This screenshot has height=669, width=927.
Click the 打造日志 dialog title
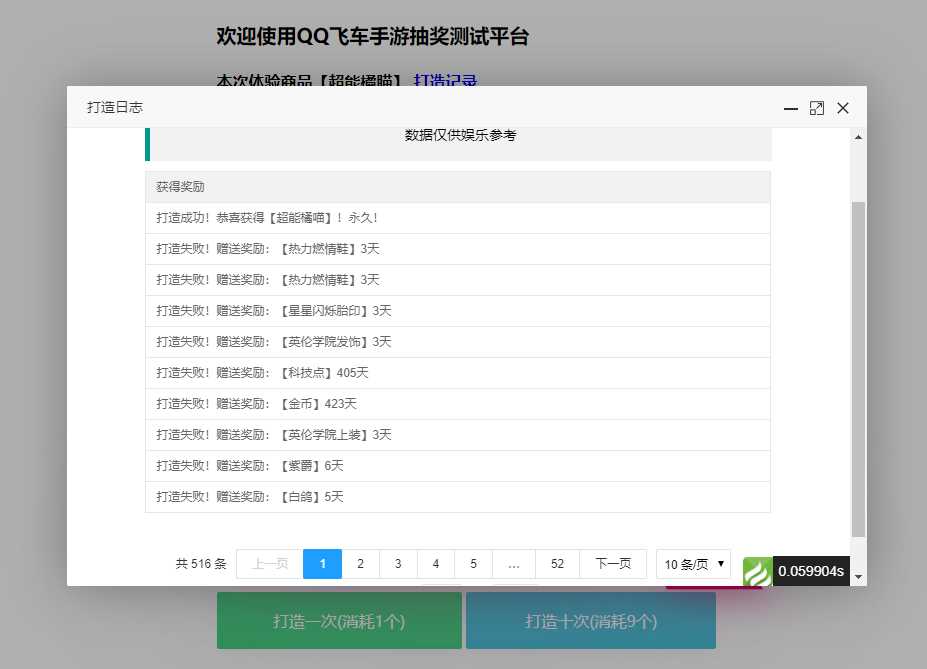point(113,107)
